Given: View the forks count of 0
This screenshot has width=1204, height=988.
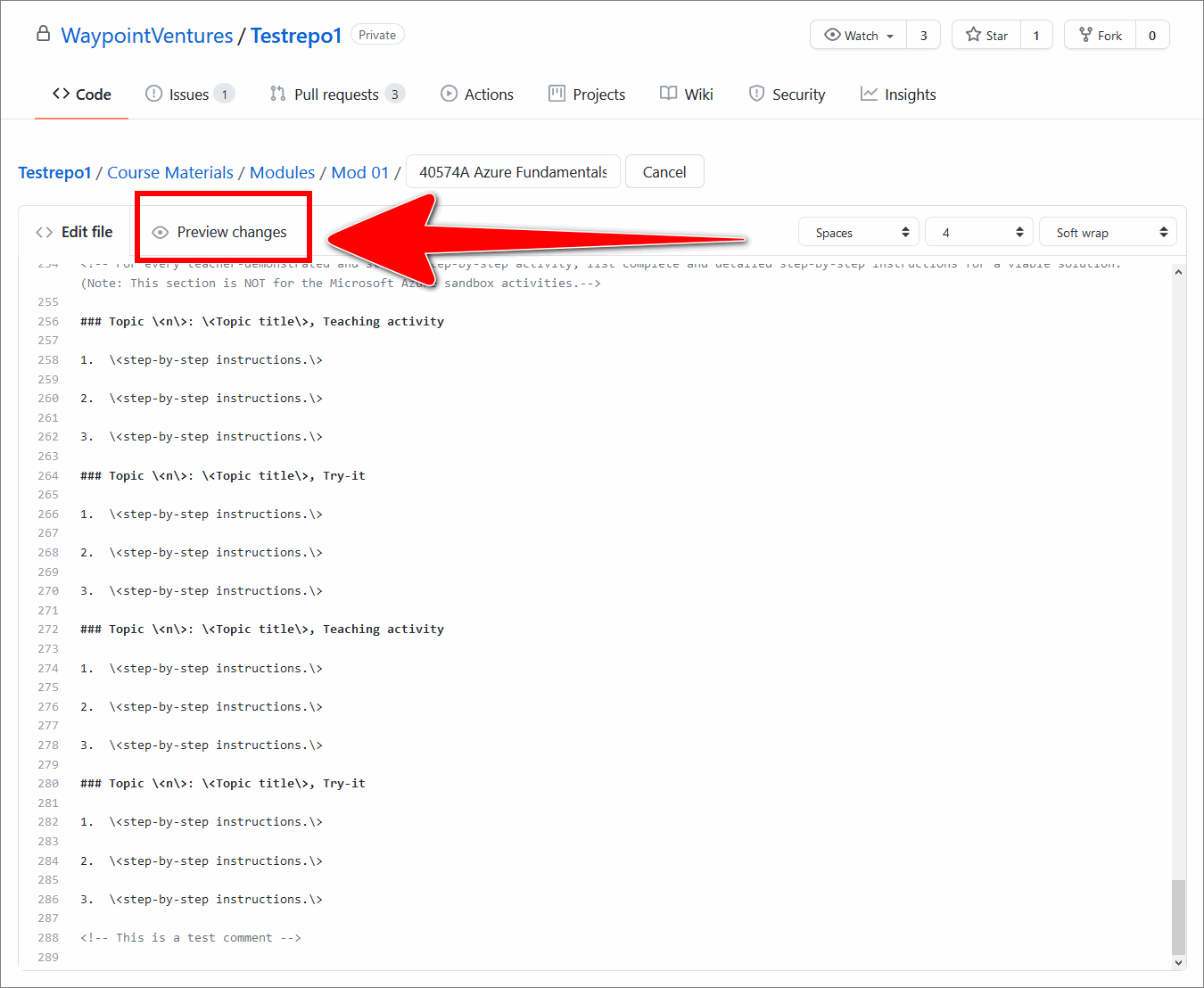Looking at the screenshot, I should point(1152,35).
